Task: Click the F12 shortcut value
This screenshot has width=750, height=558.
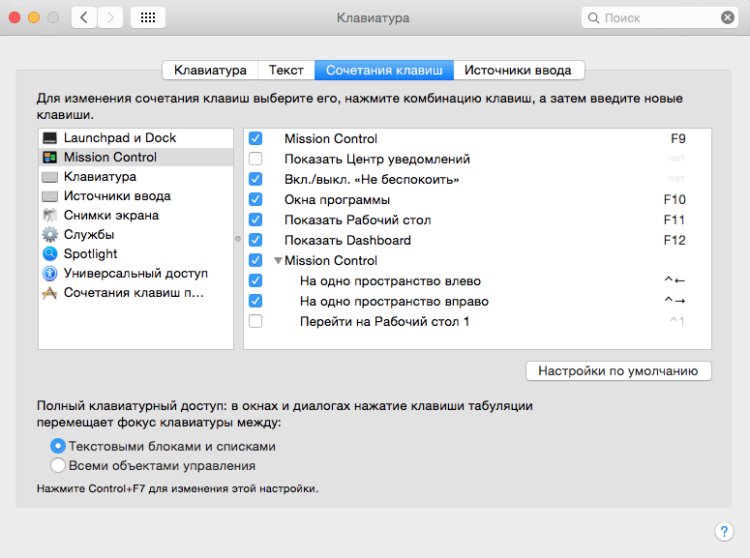Action: tap(675, 240)
